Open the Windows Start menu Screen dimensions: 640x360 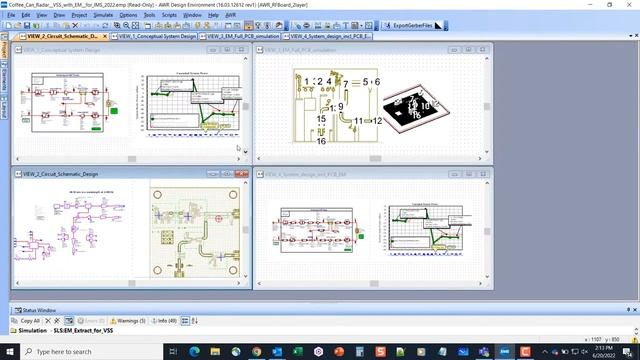10,351
